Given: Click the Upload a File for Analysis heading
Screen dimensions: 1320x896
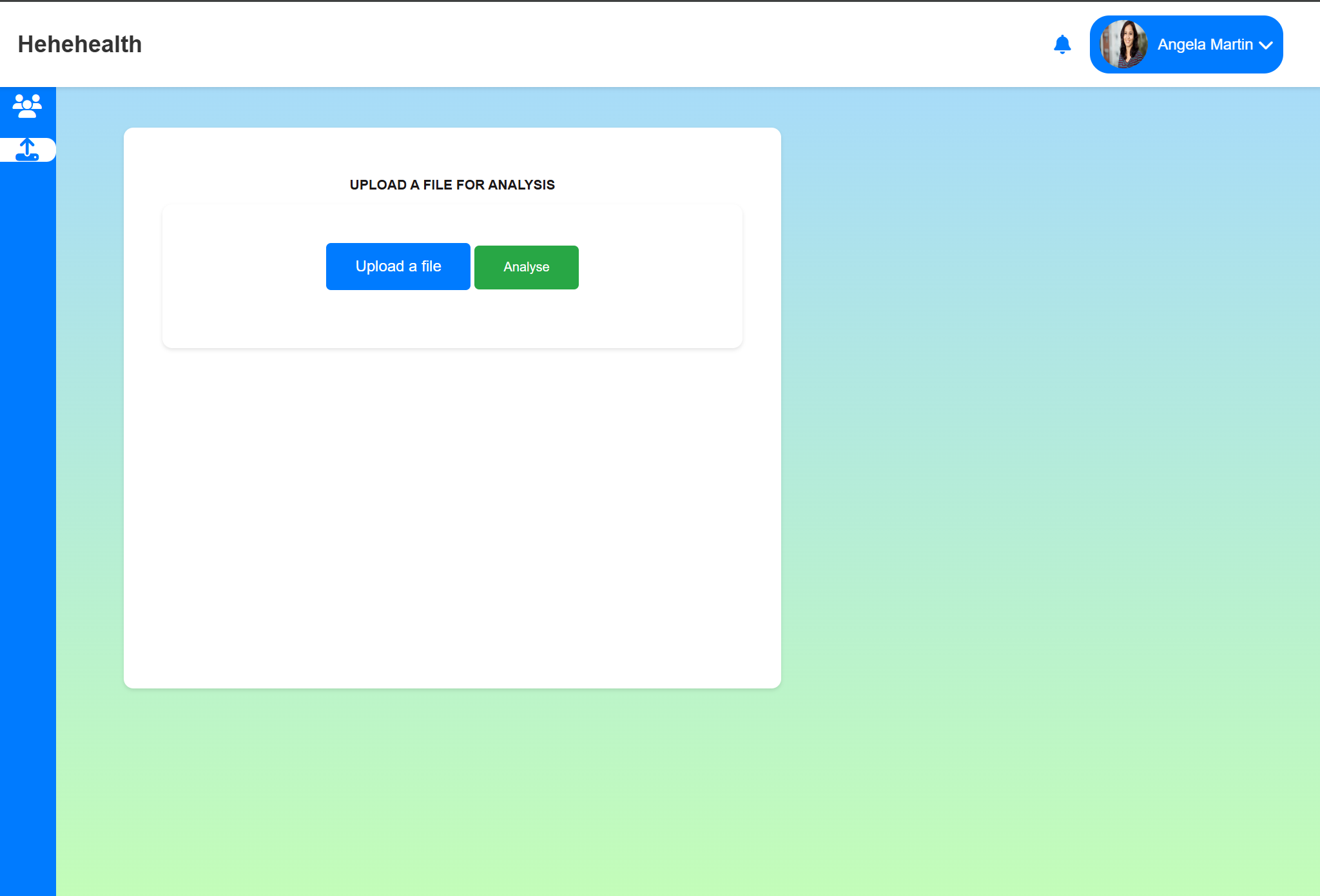Looking at the screenshot, I should (x=452, y=185).
